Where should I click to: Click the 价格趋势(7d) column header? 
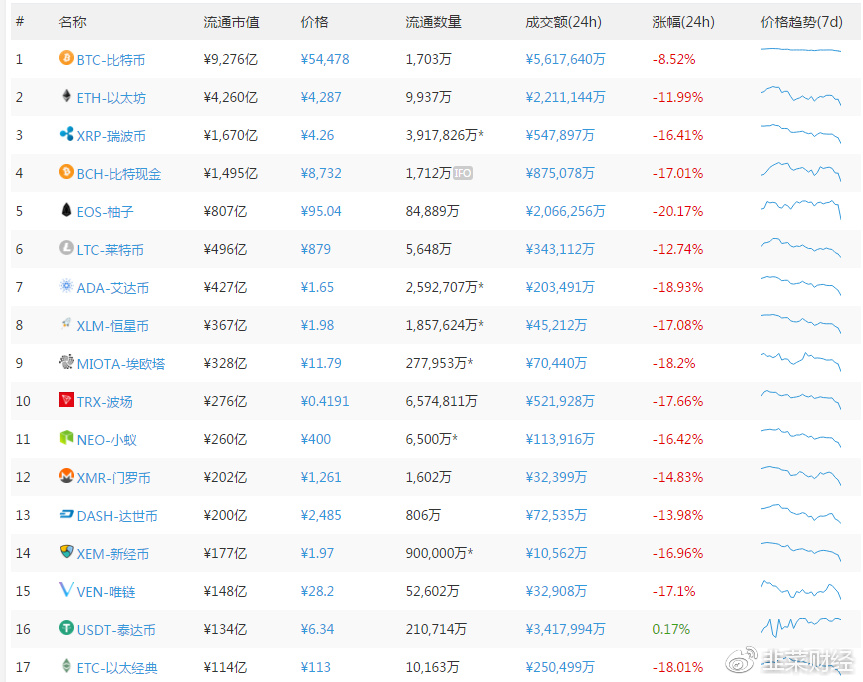coord(801,22)
